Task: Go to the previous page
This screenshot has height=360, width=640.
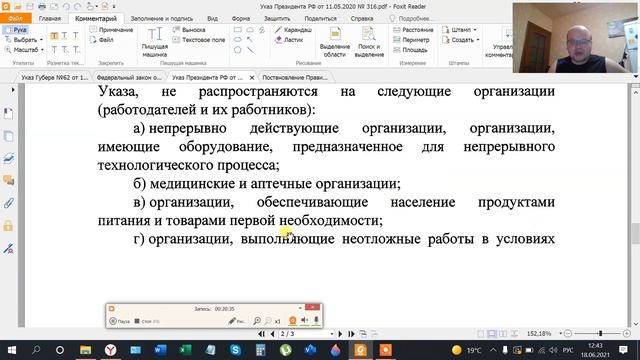Action: tap(273, 334)
